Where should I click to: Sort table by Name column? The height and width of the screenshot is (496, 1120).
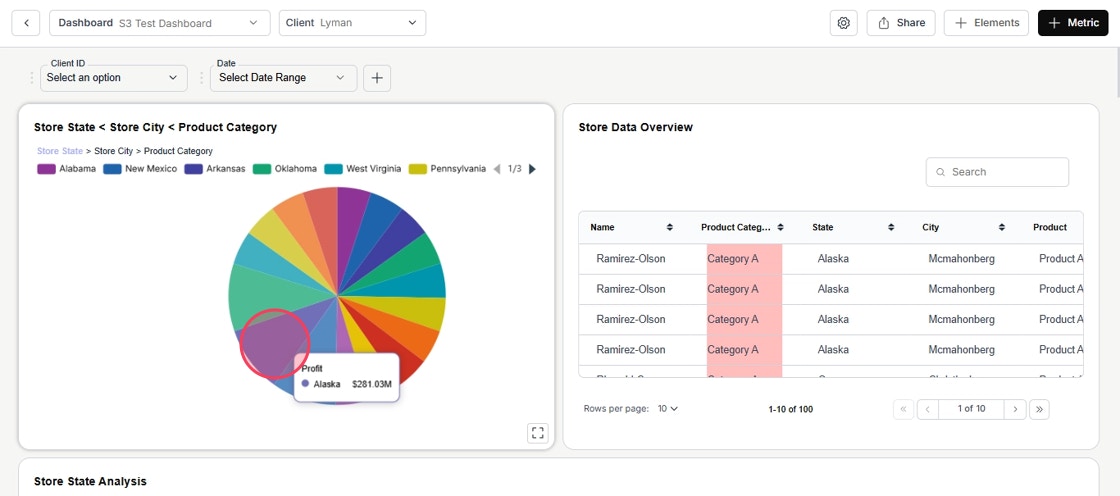coord(669,227)
